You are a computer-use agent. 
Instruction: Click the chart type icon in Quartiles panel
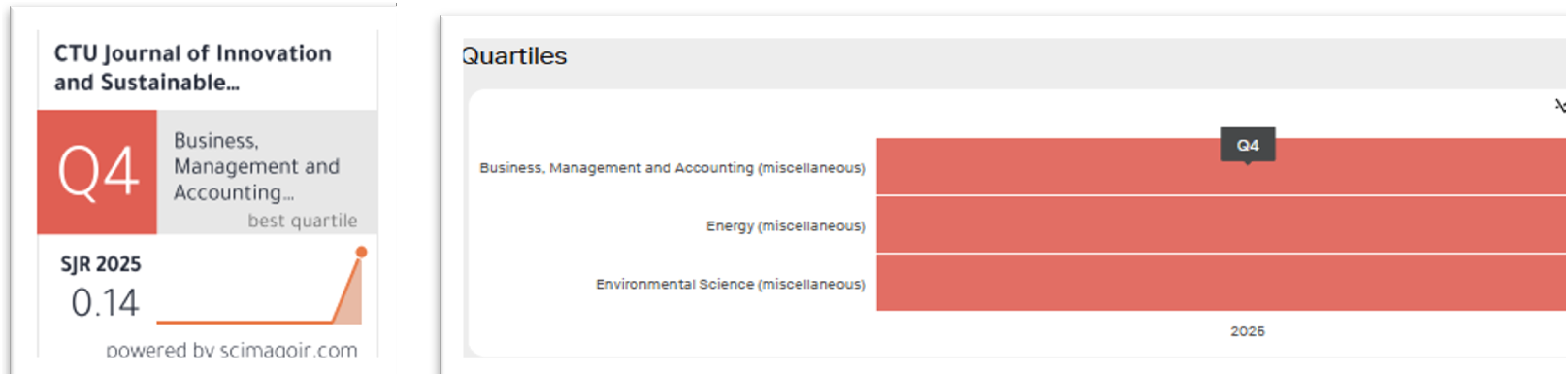(1560, 105)
